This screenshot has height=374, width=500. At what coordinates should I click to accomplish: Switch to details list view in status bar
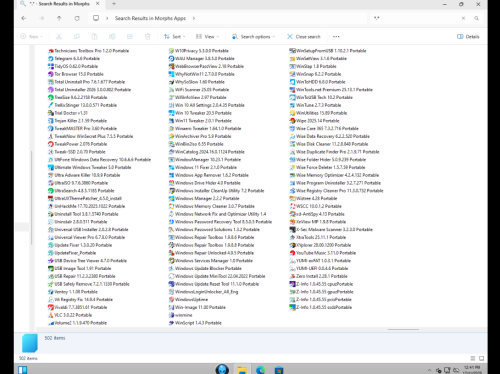point(473,358)
